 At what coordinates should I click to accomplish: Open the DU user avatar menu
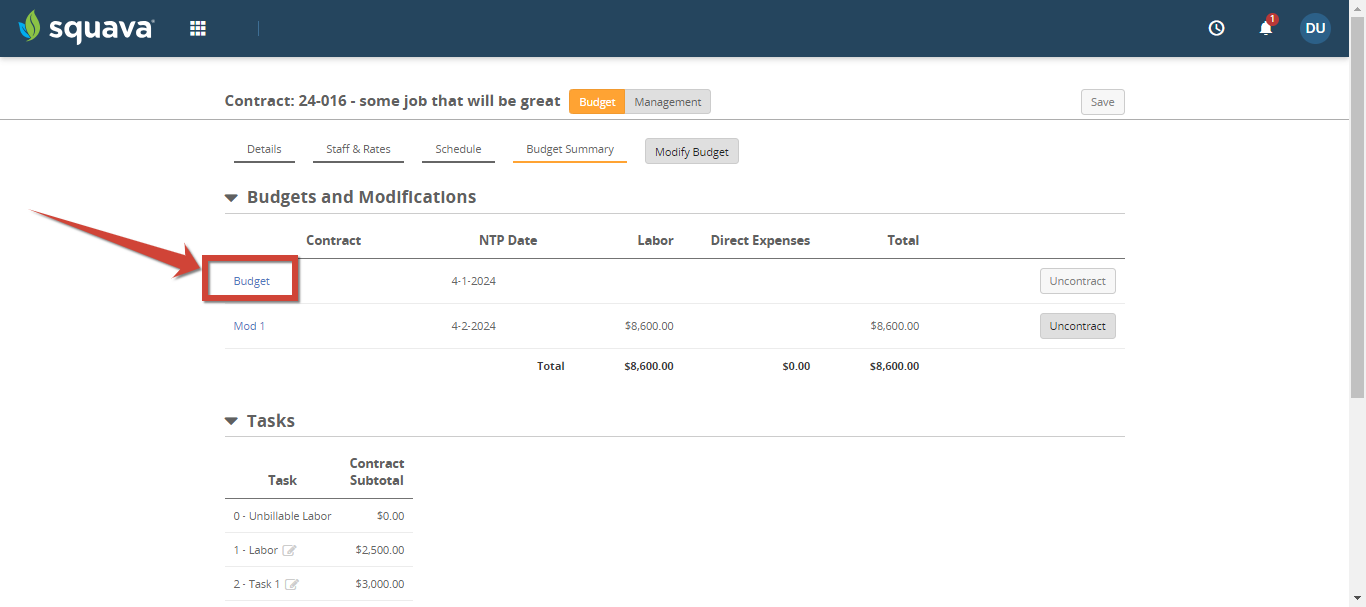(x=1315, y=28)
